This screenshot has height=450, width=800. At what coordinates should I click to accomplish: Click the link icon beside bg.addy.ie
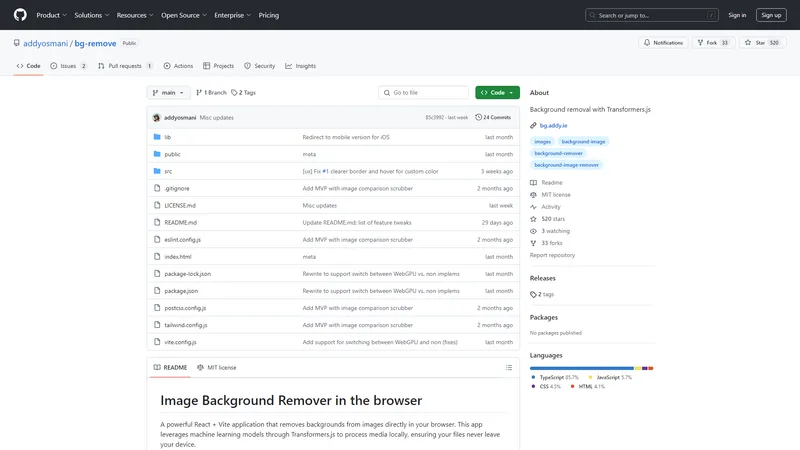click(533, 126)
